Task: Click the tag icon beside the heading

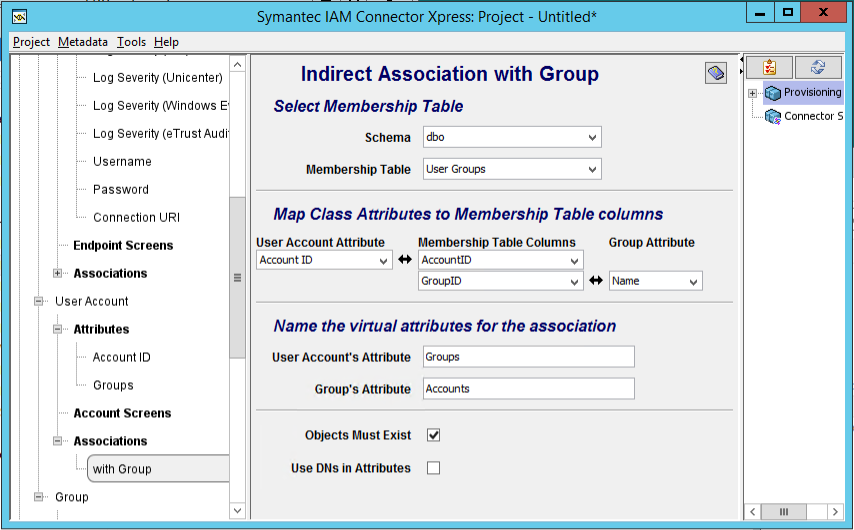Action: 716,72
